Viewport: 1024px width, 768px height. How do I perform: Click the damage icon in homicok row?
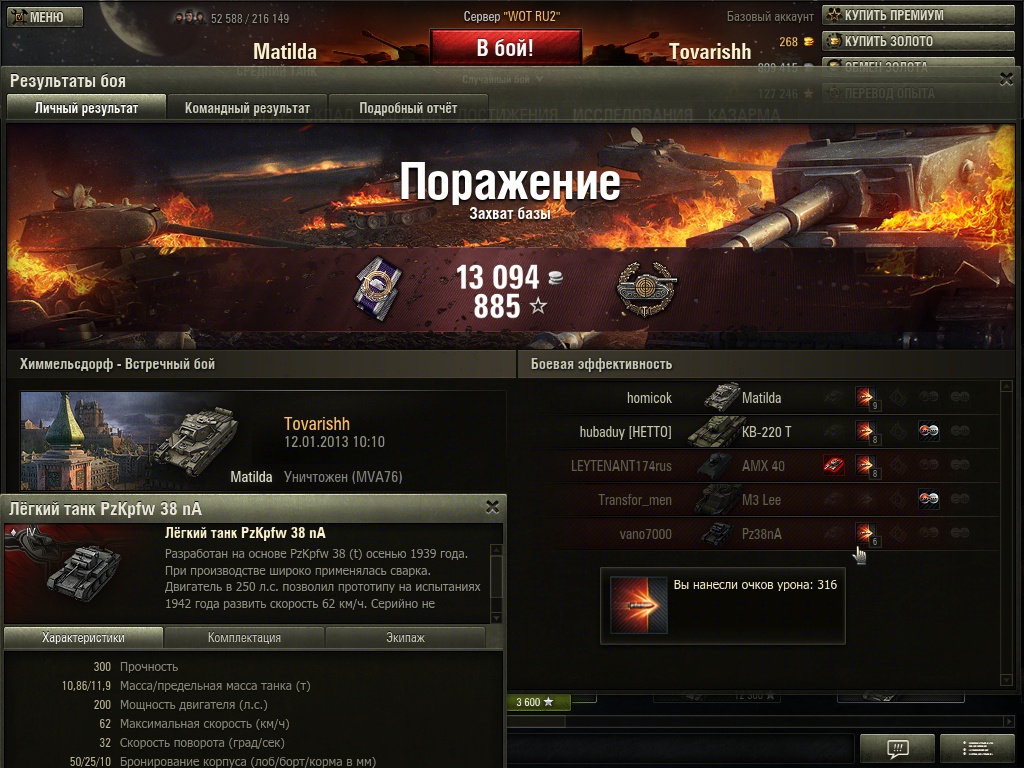click(865, 396)
